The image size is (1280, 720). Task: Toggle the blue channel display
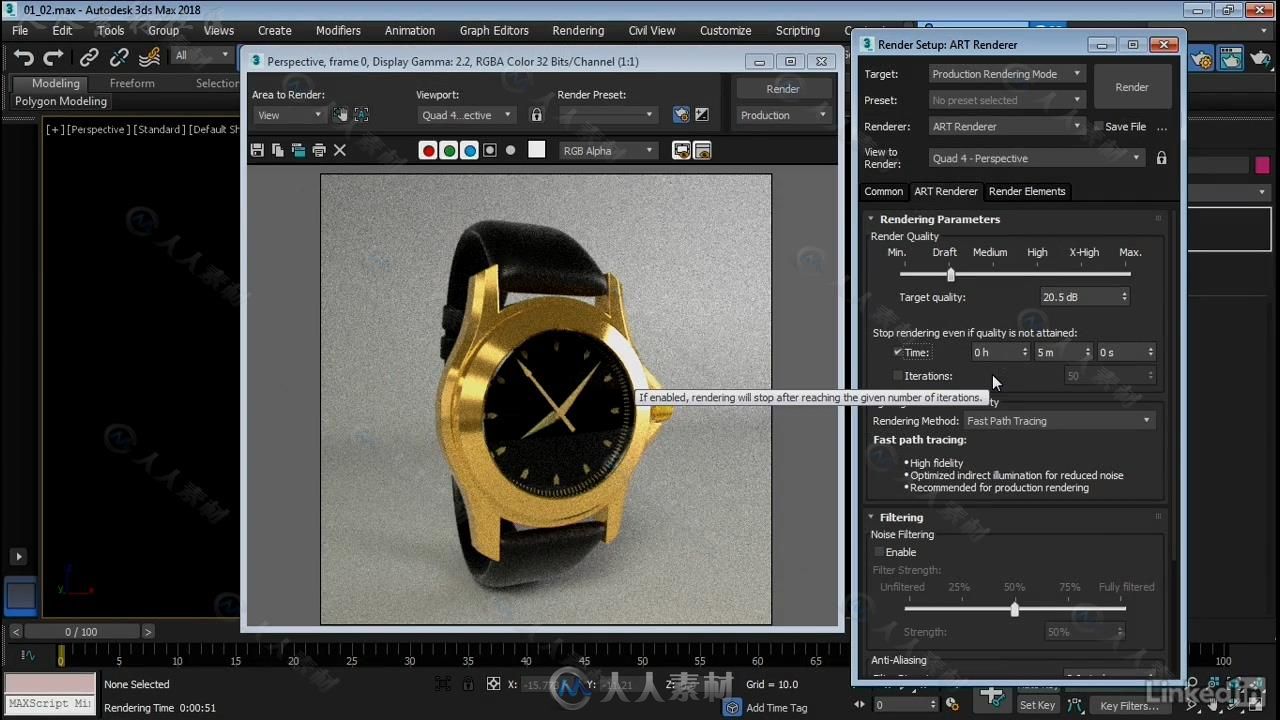470,150
